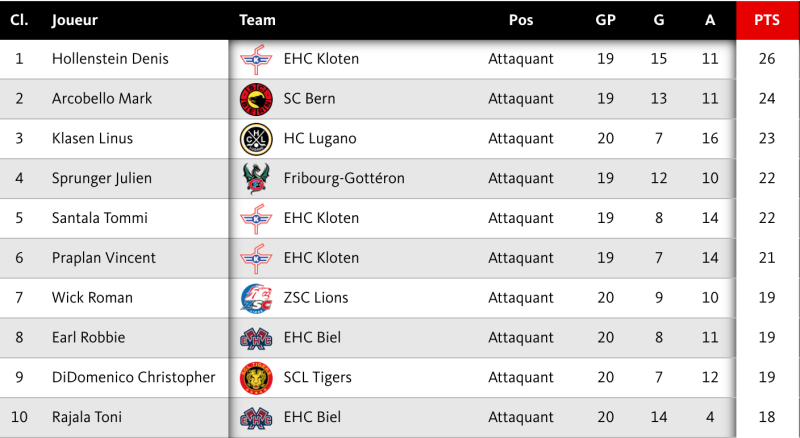The height and width of the screenshot is (438, 800).
Task: Click Wick Roman's points value 19
Action: pos(767,298)
